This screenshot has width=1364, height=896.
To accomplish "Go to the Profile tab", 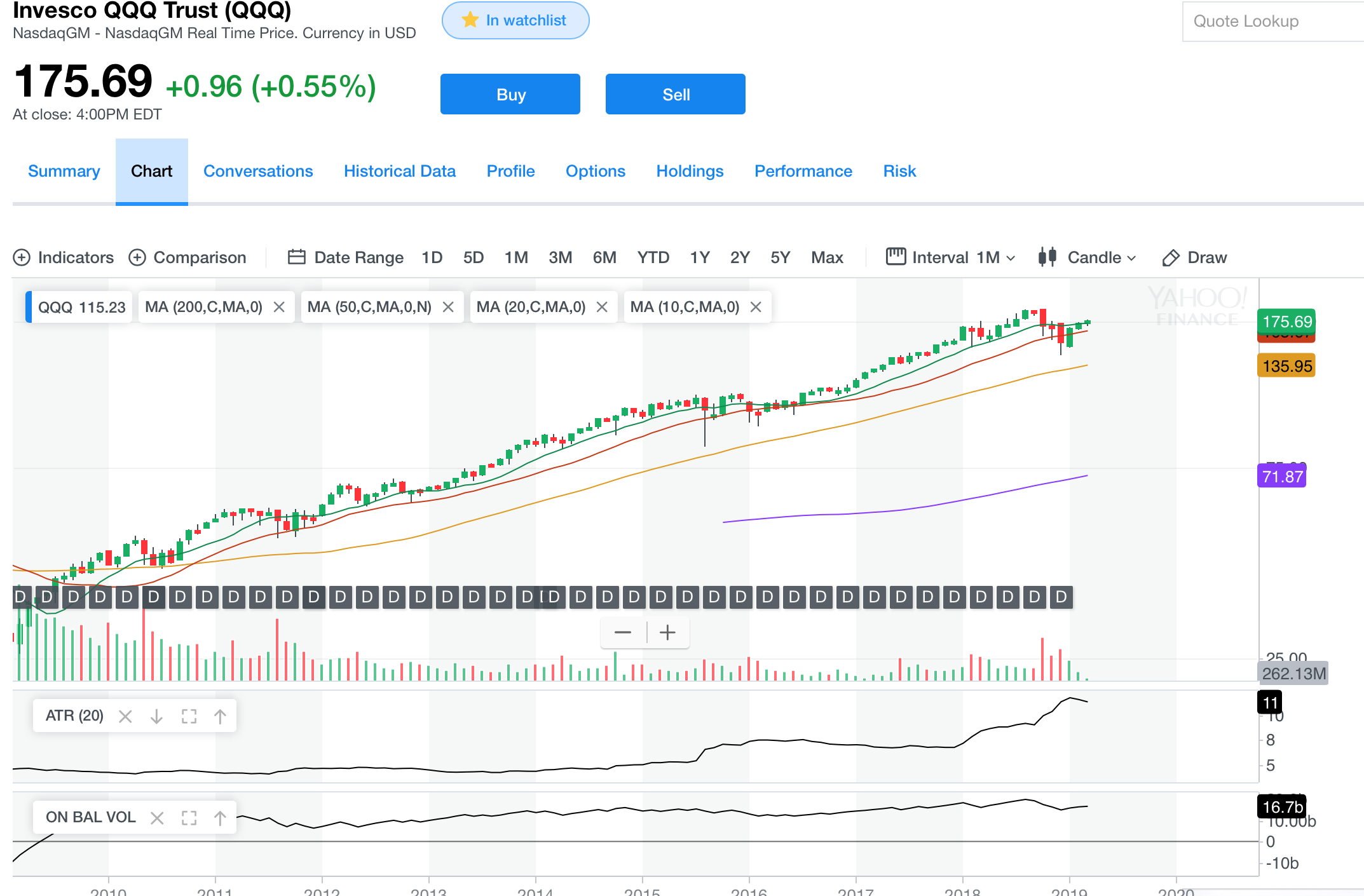I will click(x=511, y=171).
